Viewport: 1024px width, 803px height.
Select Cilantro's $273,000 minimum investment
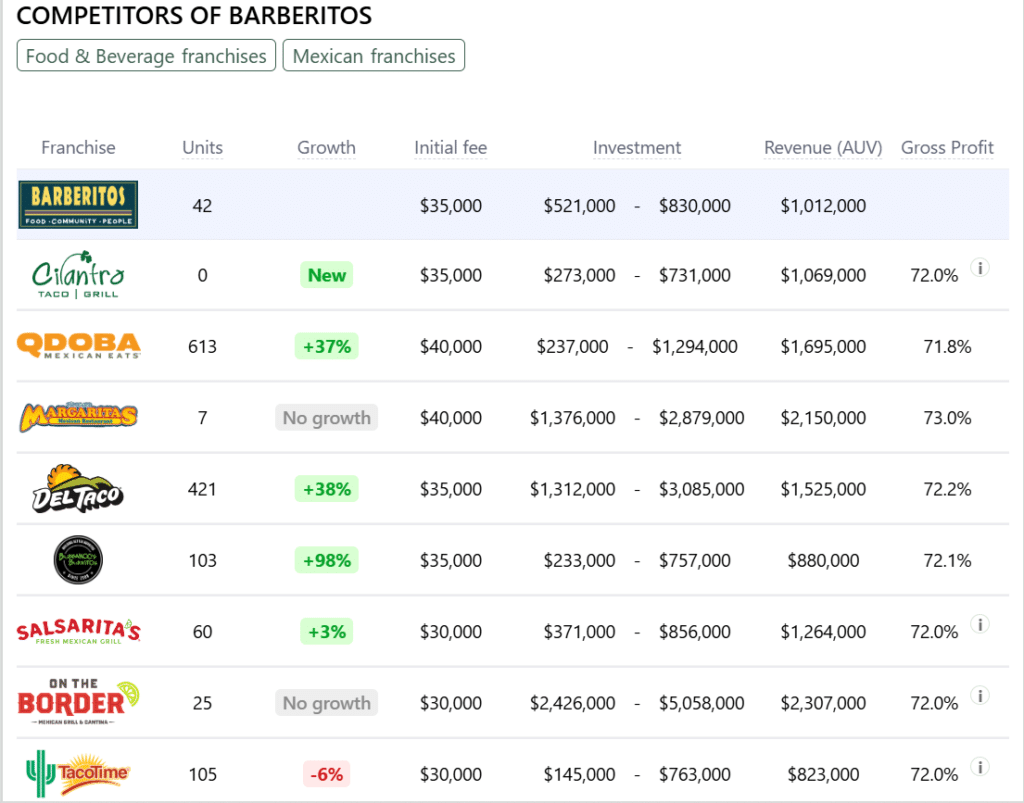point(579,275)
